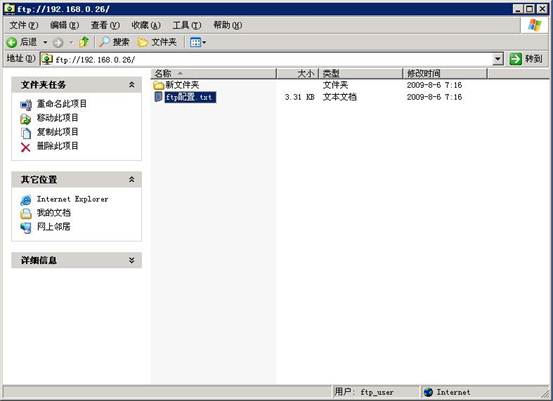This screenshot has width=553, height=401.
Task: Click the 文件夹任务 panel header
Action: click(77, 85)
